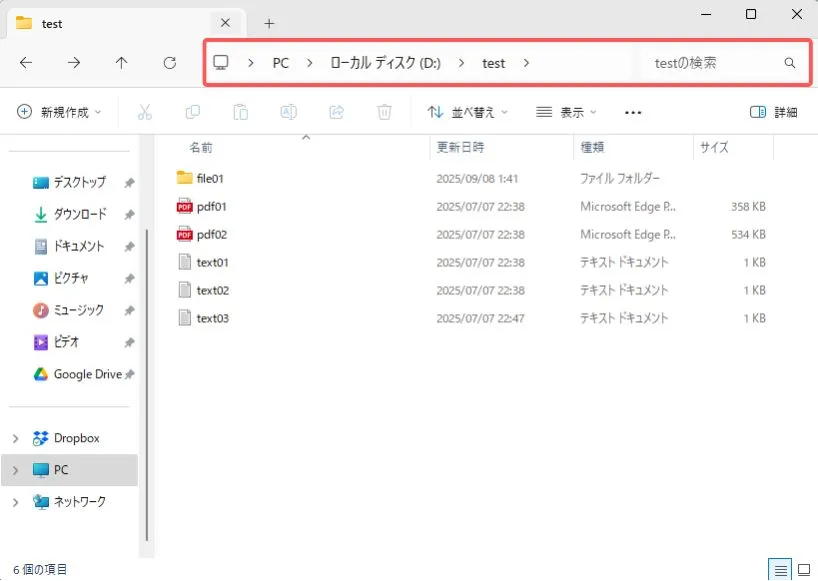Click the Rename icon in toolbar
818x581 pixels.
pyautogui.click(x=288, y=112)
